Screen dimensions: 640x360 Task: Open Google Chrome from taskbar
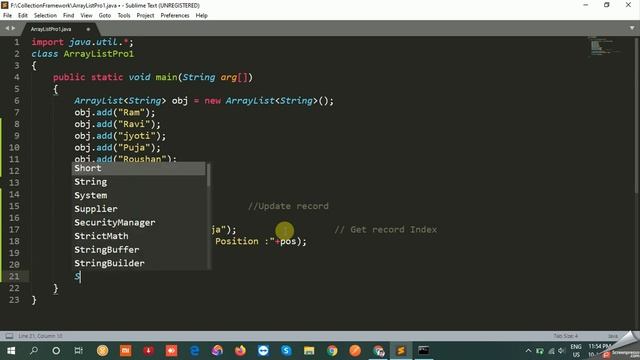pos(332,351)
